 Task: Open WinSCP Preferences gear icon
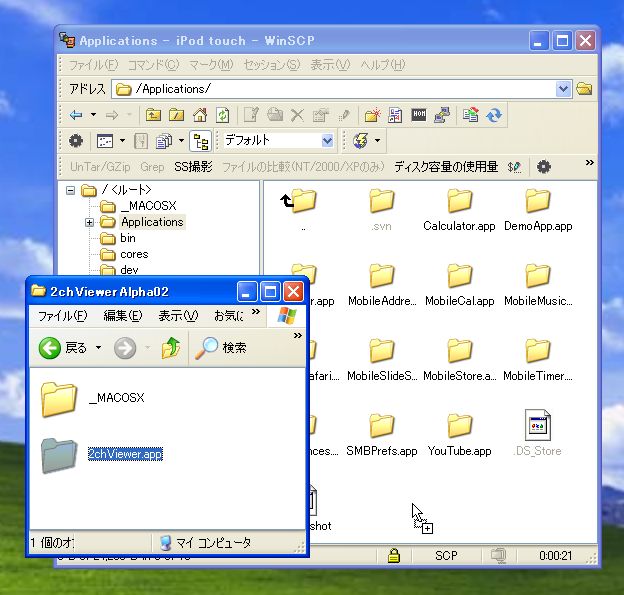pyautogui.click(x=76, y=140)
